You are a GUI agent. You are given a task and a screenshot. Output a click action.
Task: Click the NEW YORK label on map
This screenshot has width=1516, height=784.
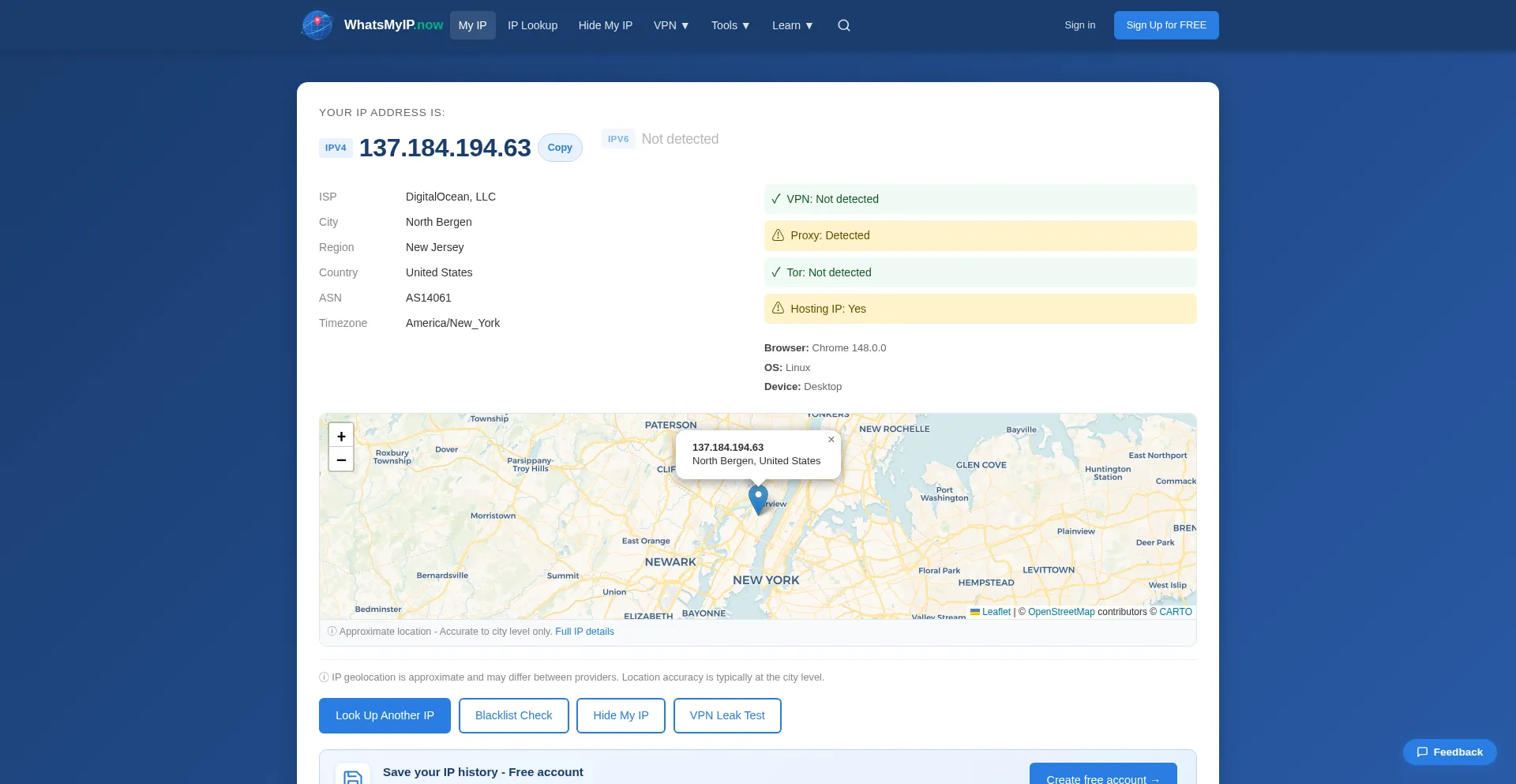point(766,580)
